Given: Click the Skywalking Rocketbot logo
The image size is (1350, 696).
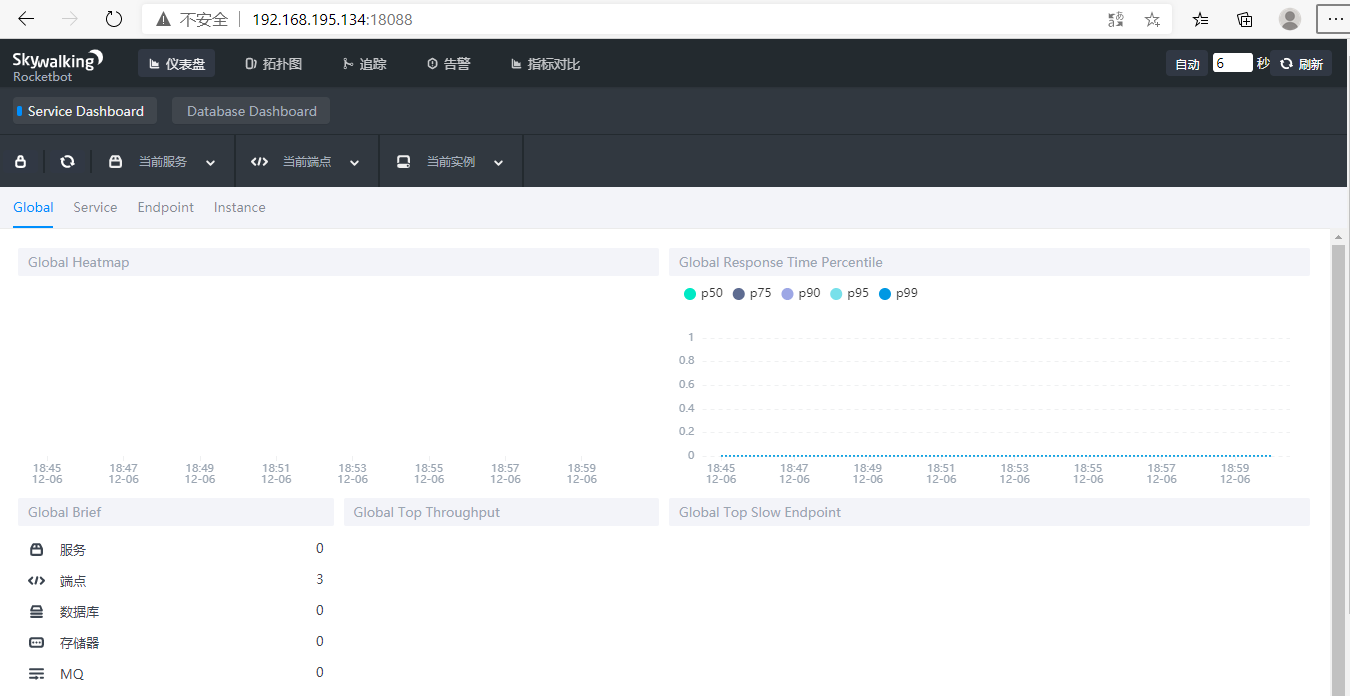Looking at the screenshot, I should click(x=55, y=63).
